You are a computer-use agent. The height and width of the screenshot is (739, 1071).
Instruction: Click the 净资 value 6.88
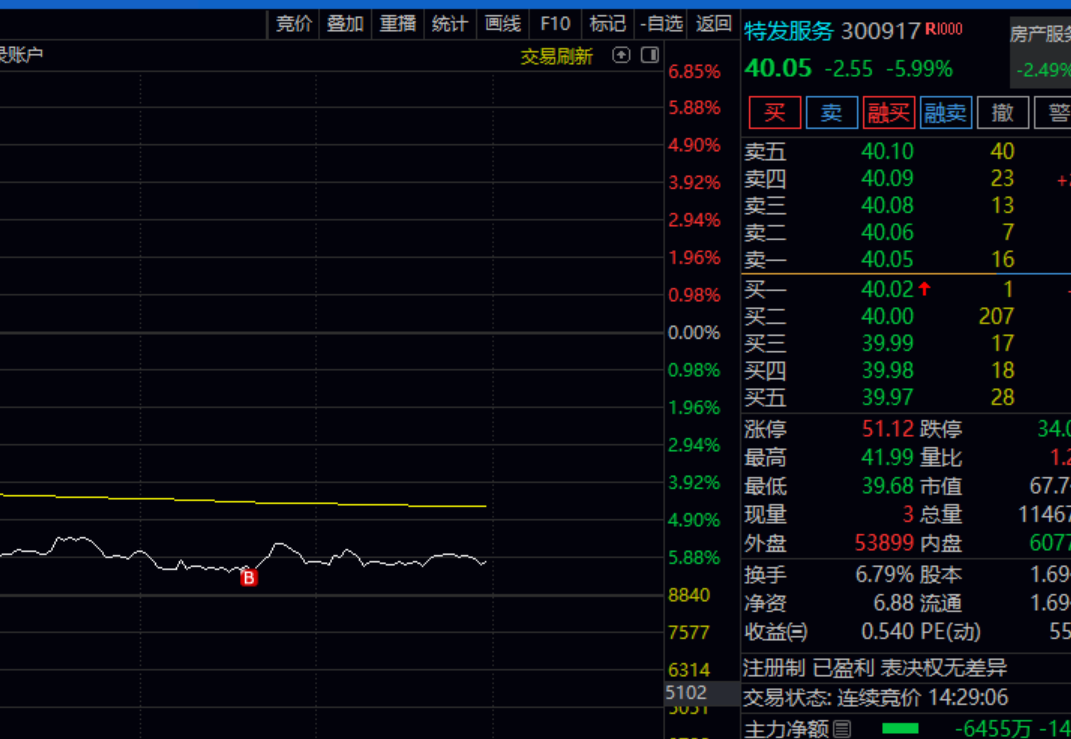coord(893,602)
